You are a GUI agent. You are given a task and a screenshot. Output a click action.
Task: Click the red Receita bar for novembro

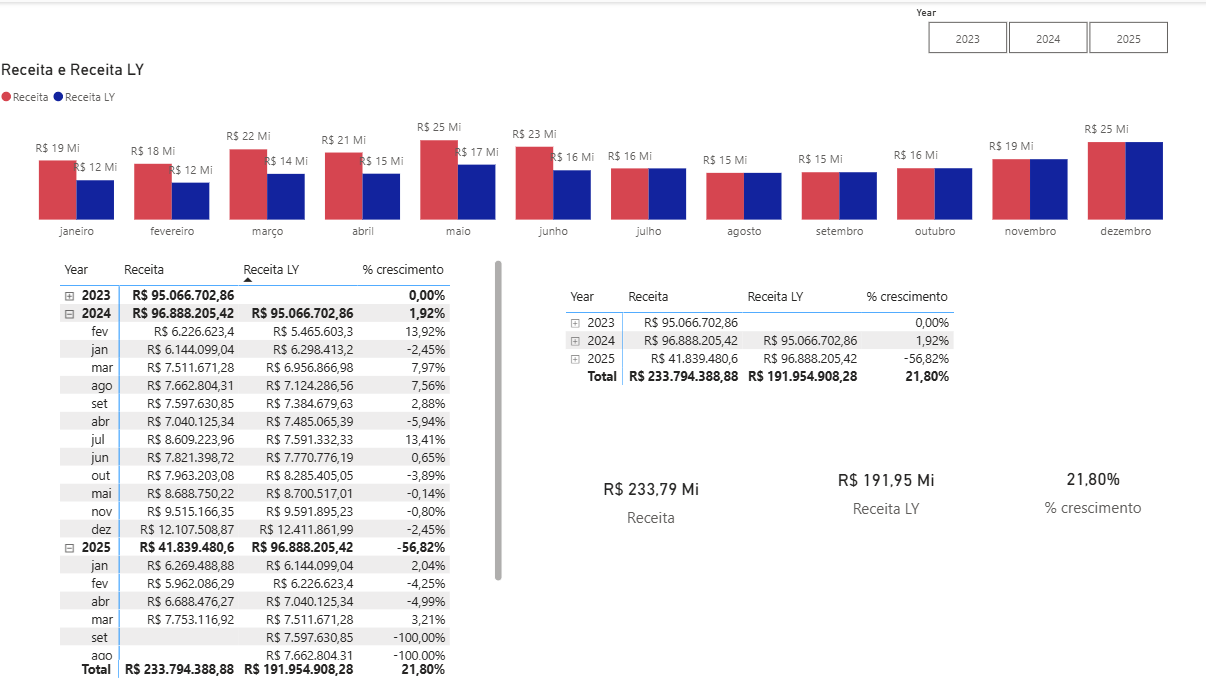tap(1011, 189)
